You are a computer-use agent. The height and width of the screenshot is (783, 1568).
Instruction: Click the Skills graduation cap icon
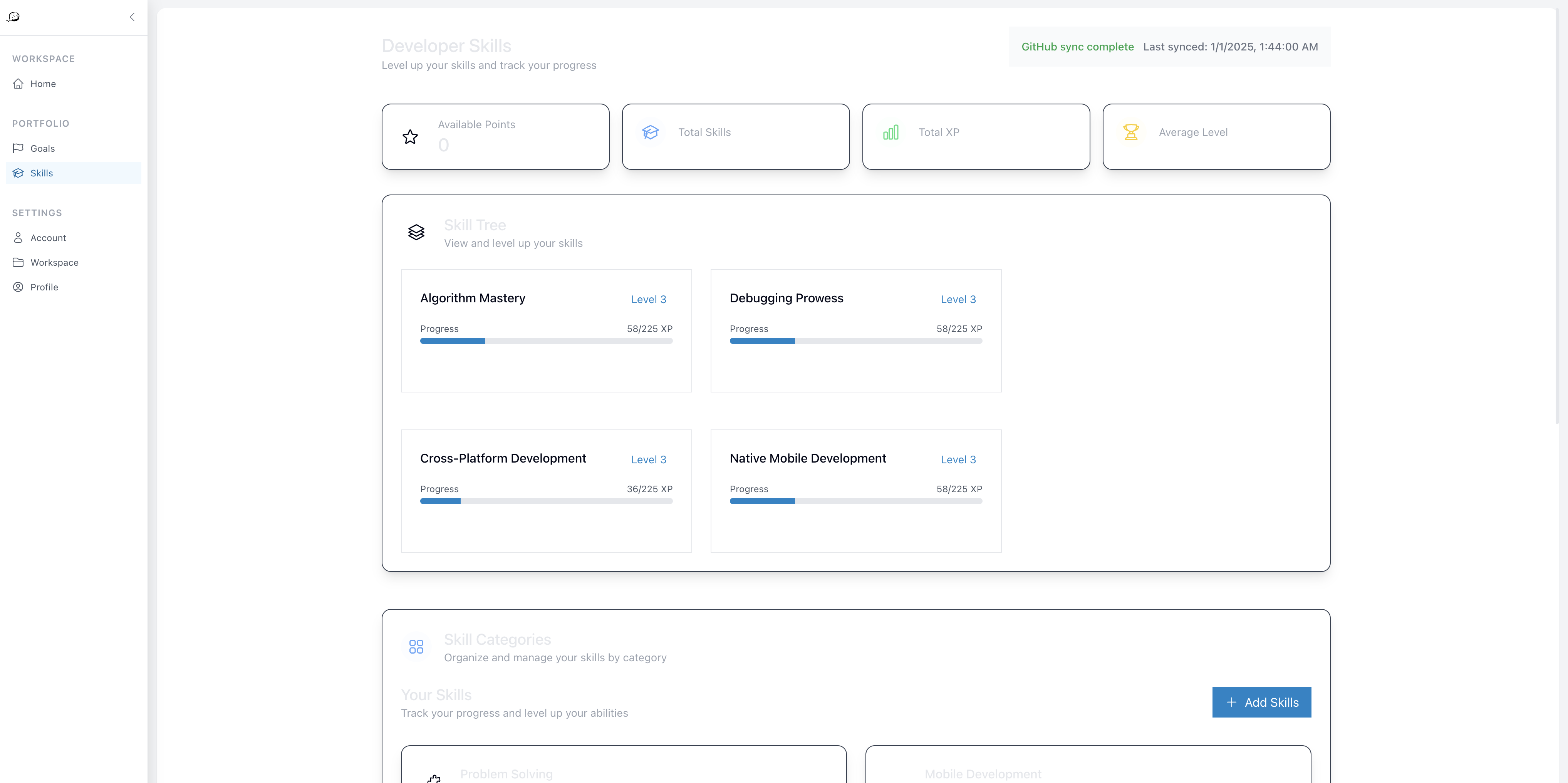tap(18, 173)
